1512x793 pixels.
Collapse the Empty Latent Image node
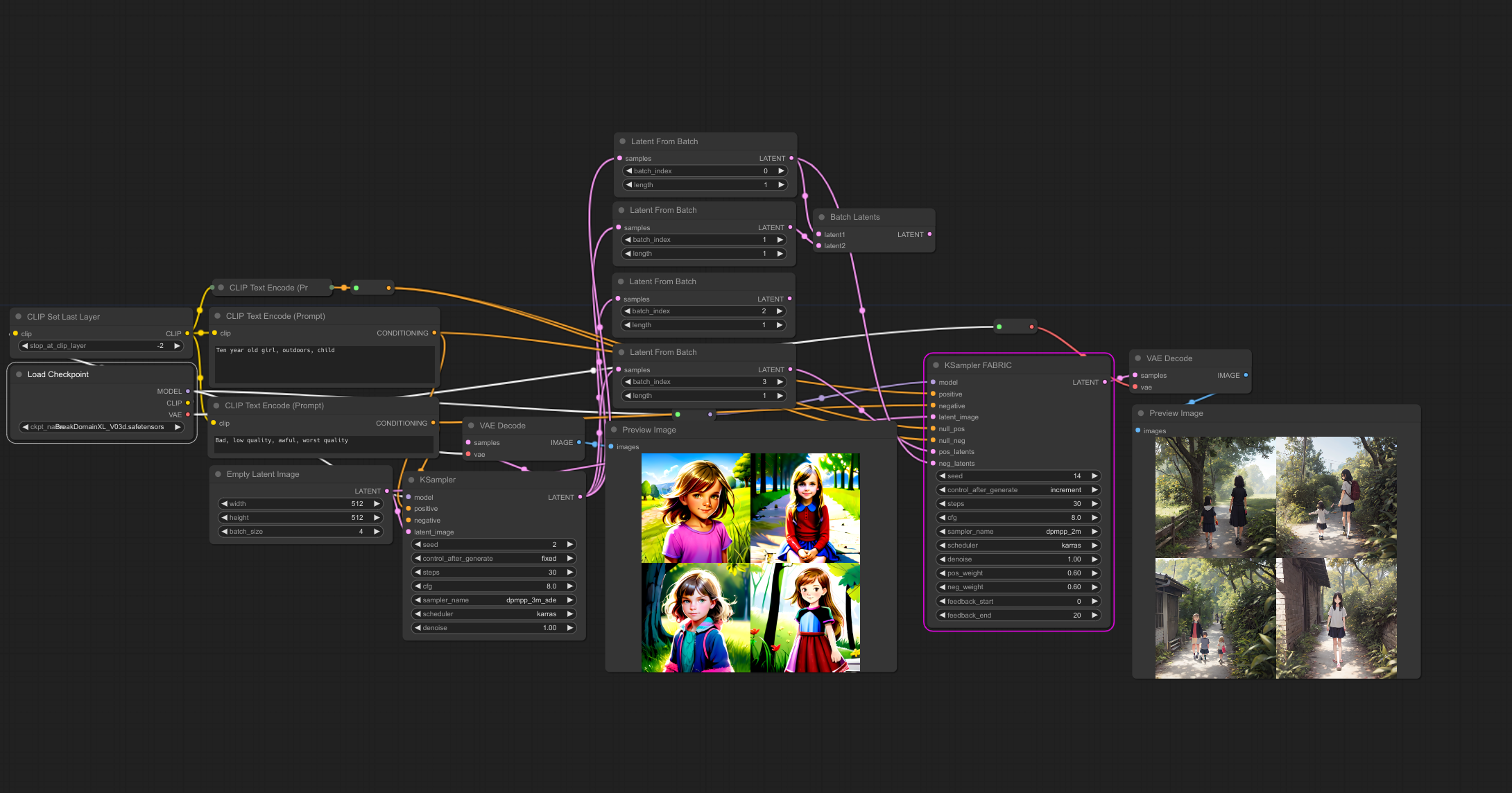pyautogui.click(x=218, y=474)
